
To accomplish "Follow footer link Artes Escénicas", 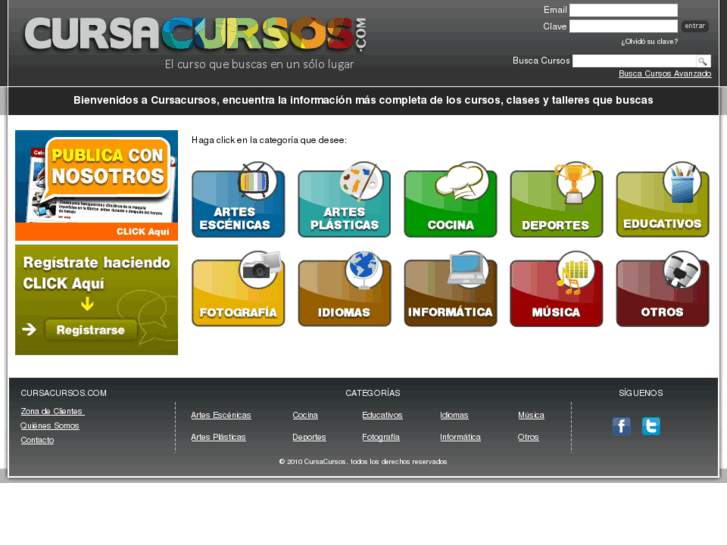I will pyautogui.click(x=221, y=415).
